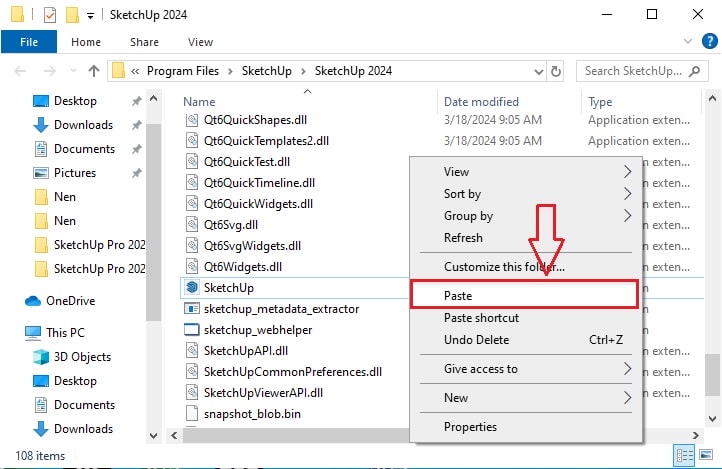Click the Help question mark icon
Screen dimensions: 722x469
[710, 41]
